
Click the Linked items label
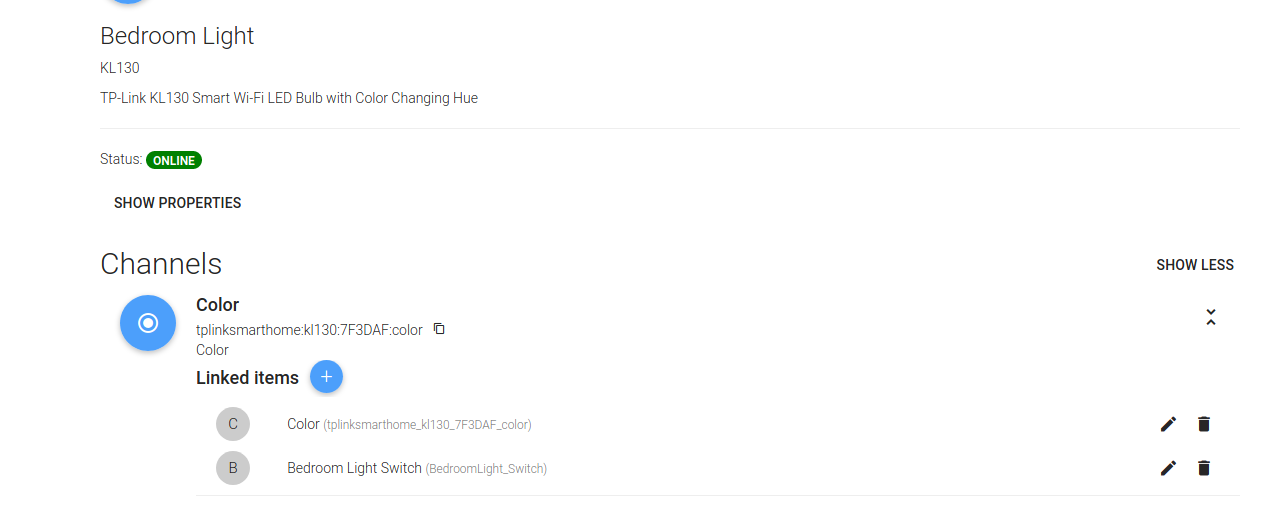(x=247, y=378)
